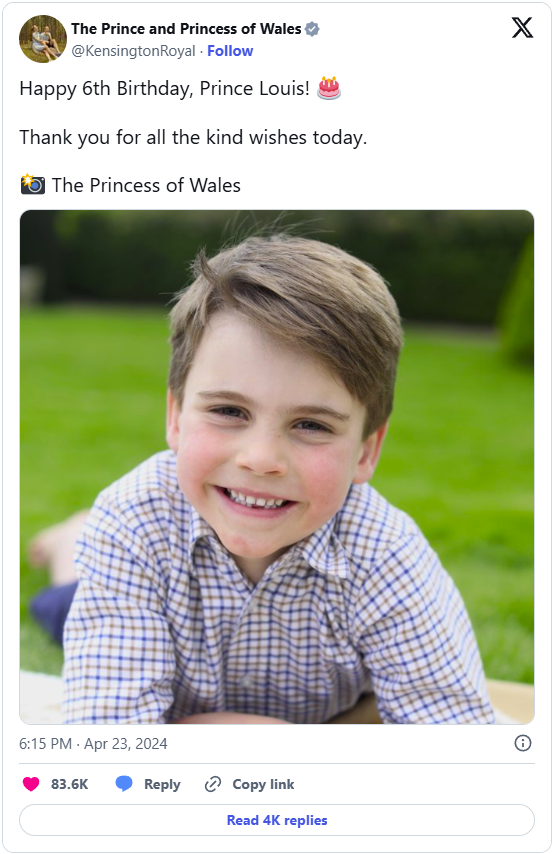The image size is (554, 854).
Task: Click the 83.6K likes count
Action: pyautogui.click(x=69, y=784)
